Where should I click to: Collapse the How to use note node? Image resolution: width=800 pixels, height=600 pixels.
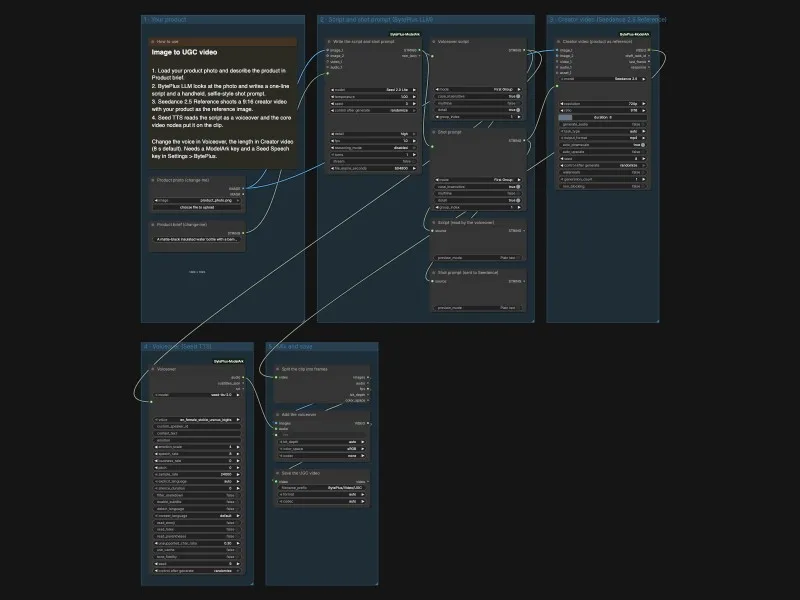(x=153, y=42)
